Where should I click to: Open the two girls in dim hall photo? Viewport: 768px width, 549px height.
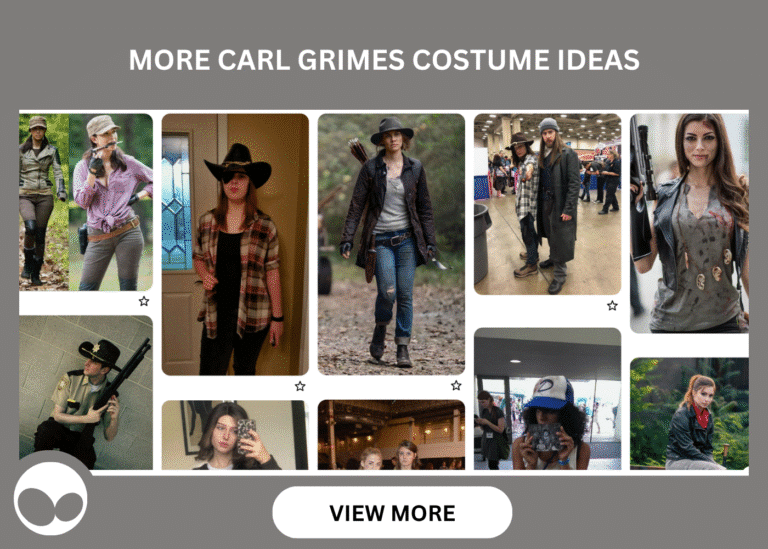pos(391,435)
